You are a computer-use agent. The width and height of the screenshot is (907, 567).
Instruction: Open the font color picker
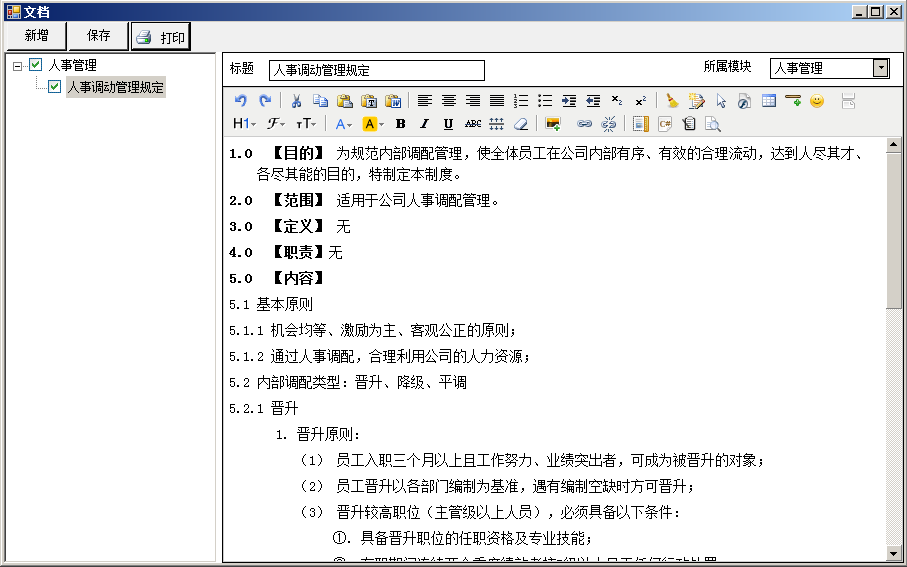344,124
